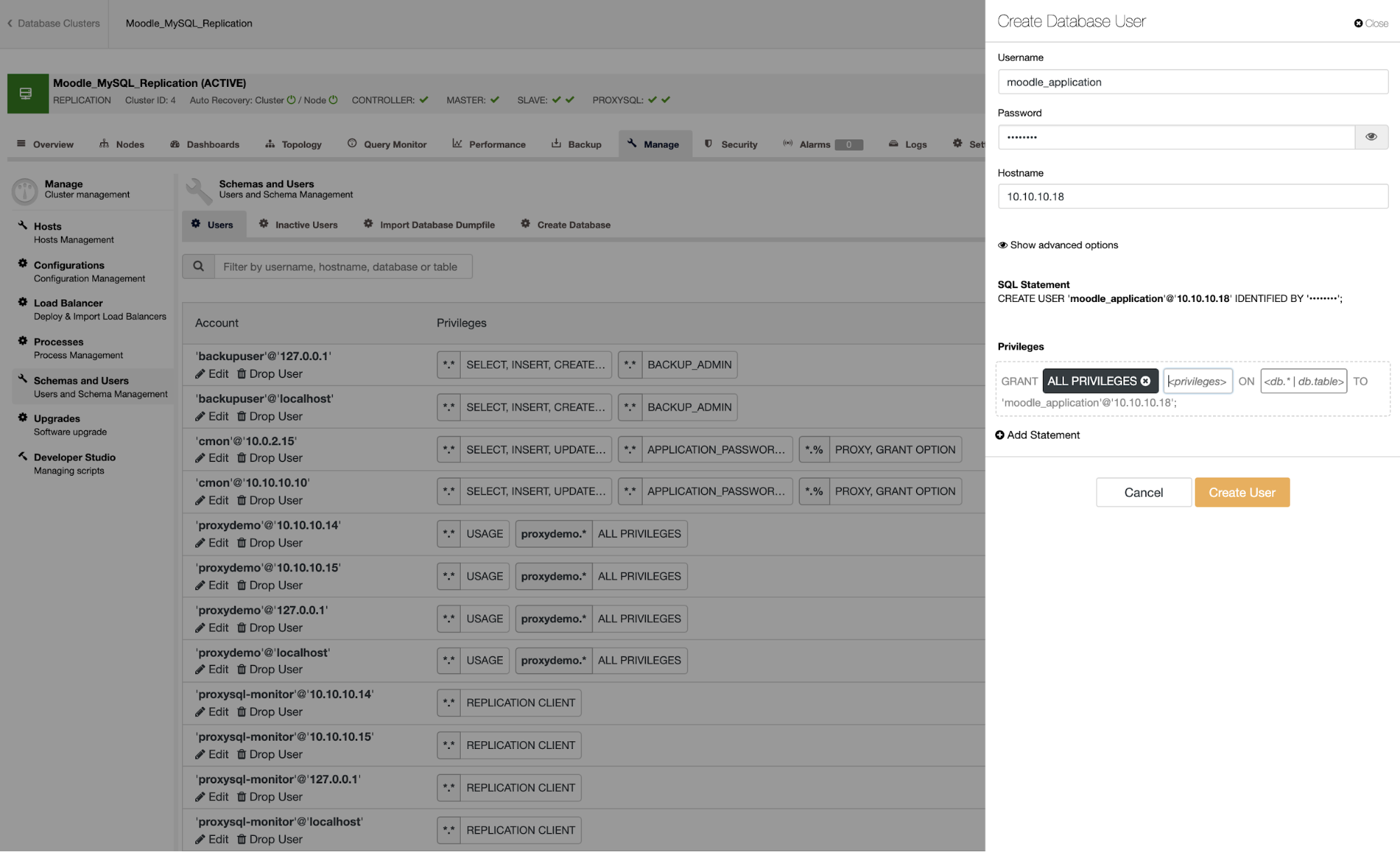Open the Performance tab
This screenshot has height=852, width=1400.
pos(489,144)
